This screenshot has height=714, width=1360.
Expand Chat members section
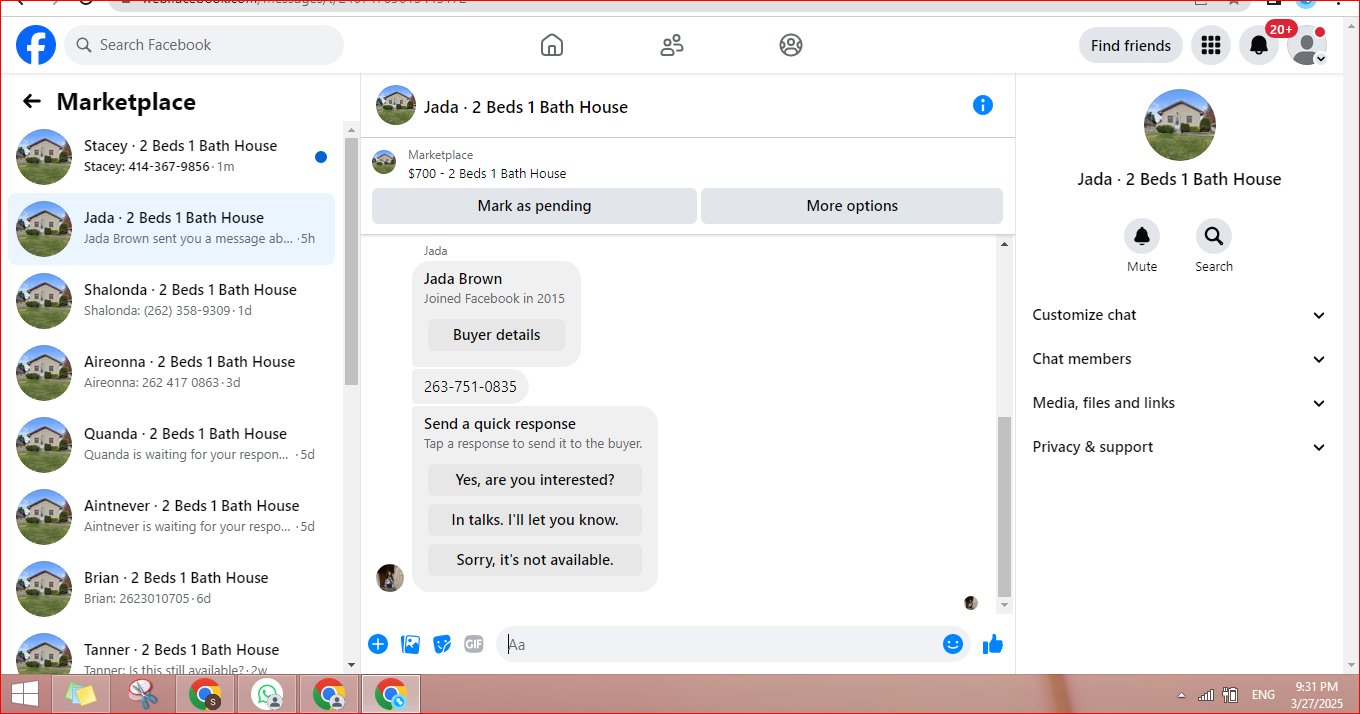point(1179,359)
